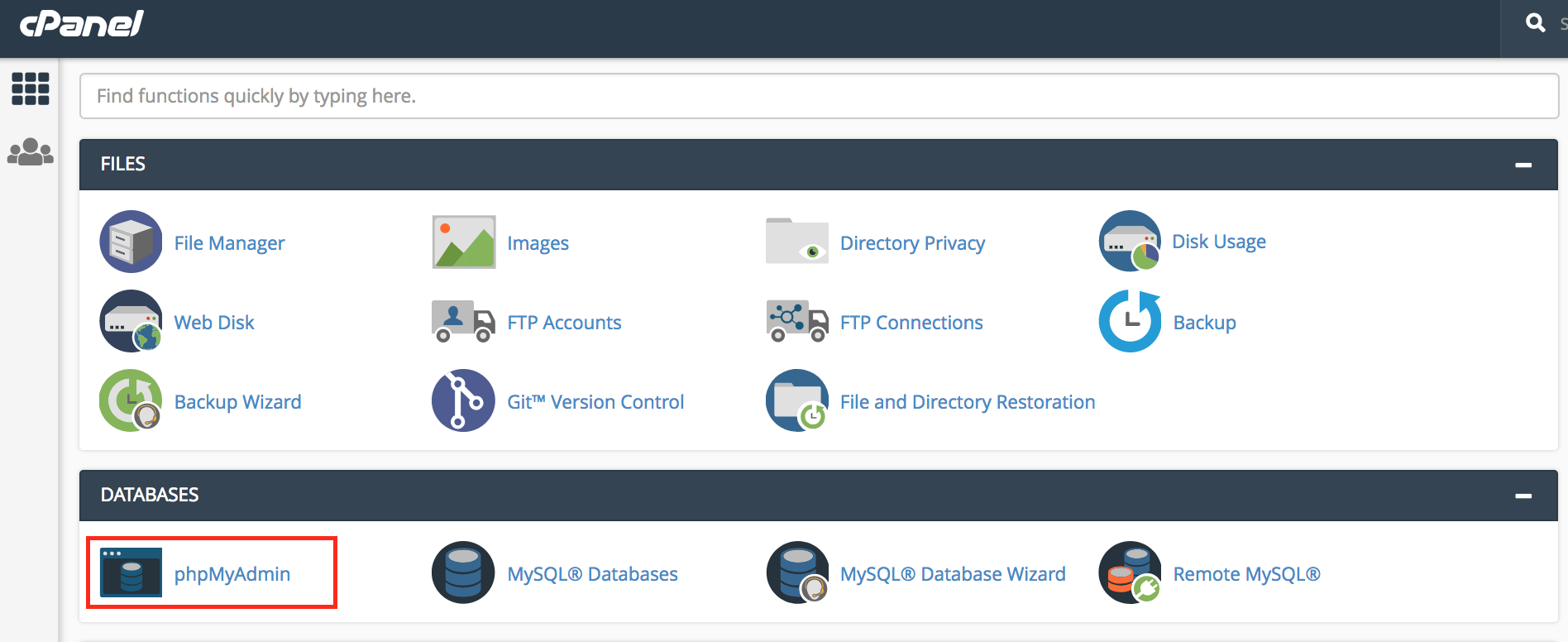Click the FTP Accounts link
Screen dimensions: 1568x642
(x=564, y=323)
